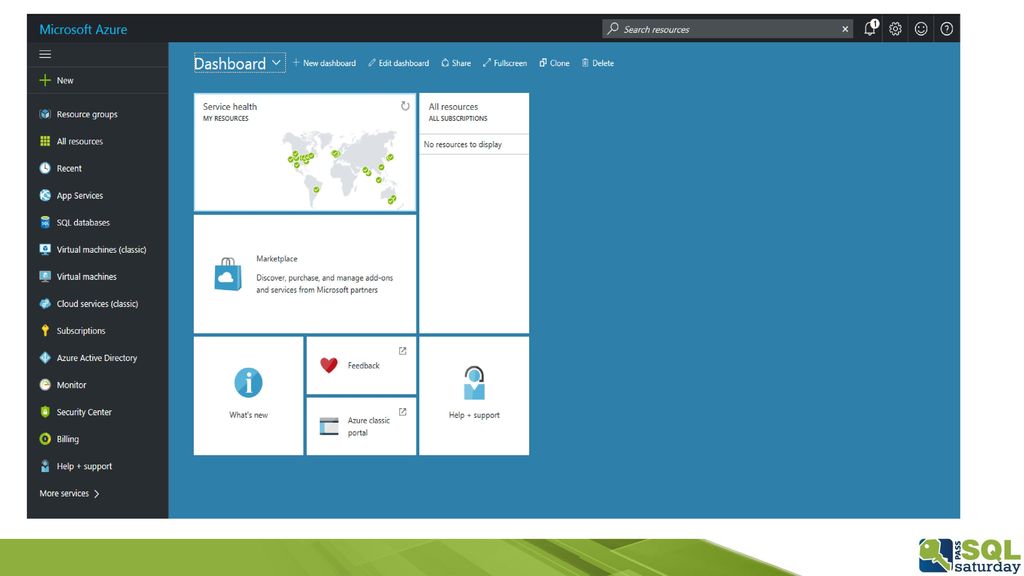
Task: Select Resource groups menu label
Action: (87, 114)
